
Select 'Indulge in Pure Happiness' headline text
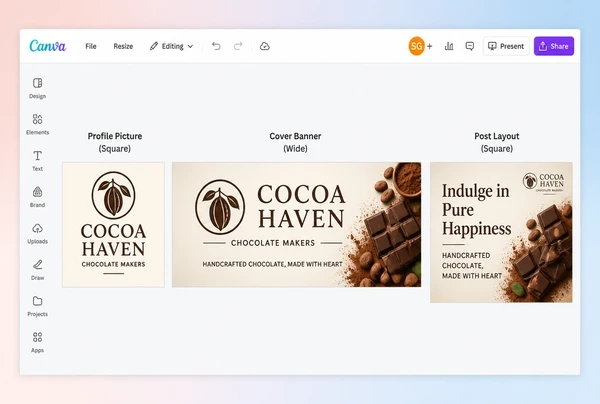(x=476, y=210)
